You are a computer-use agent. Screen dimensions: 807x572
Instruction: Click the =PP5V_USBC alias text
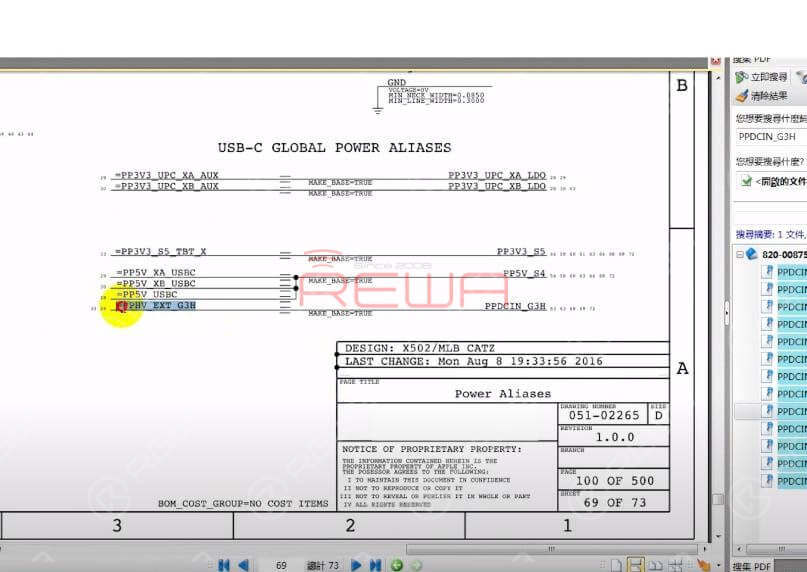tap(147, 294)
